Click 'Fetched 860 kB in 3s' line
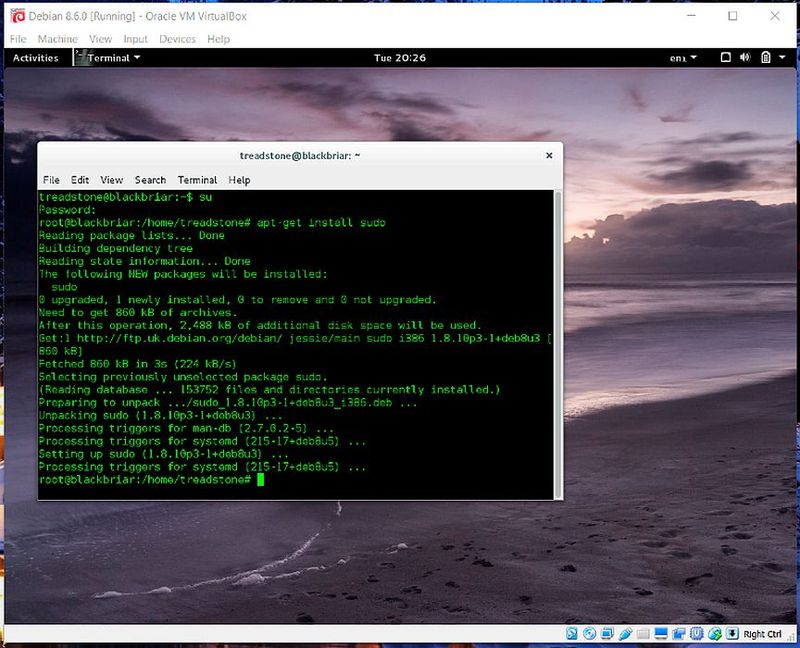The image size is (800, 648). (x=138, y=364)
